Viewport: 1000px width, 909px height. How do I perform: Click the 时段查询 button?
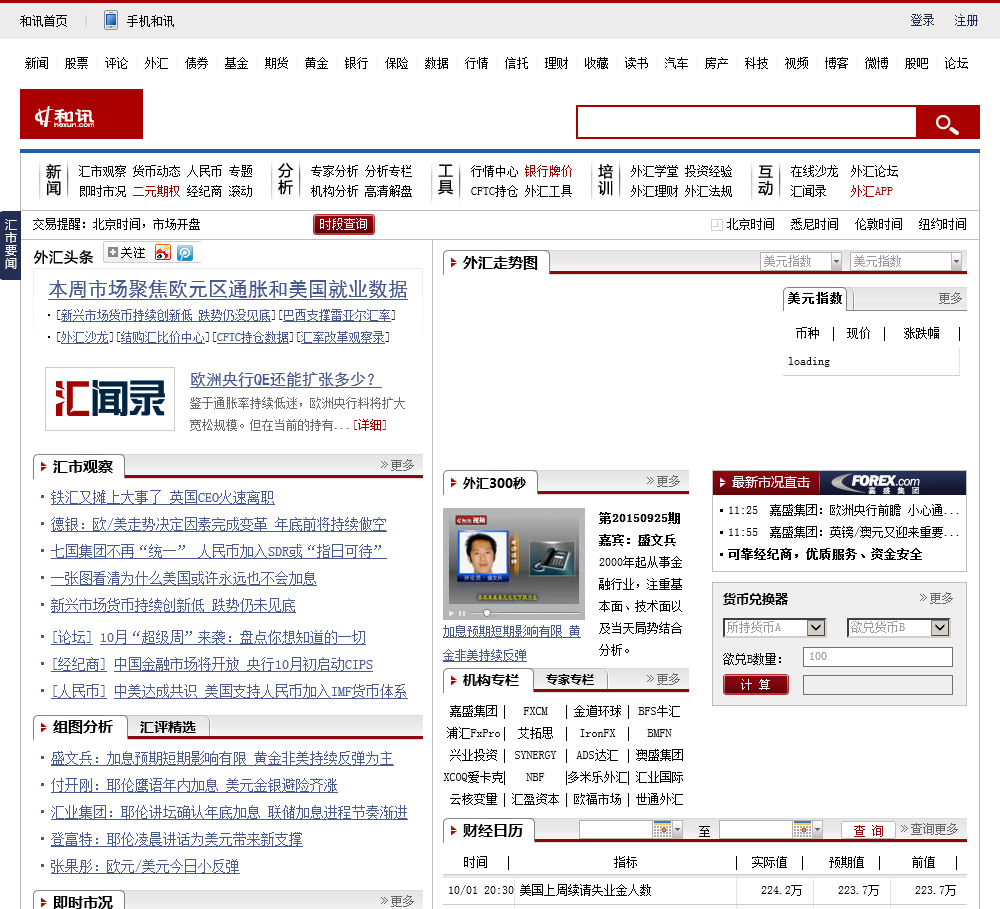point(343,225)
